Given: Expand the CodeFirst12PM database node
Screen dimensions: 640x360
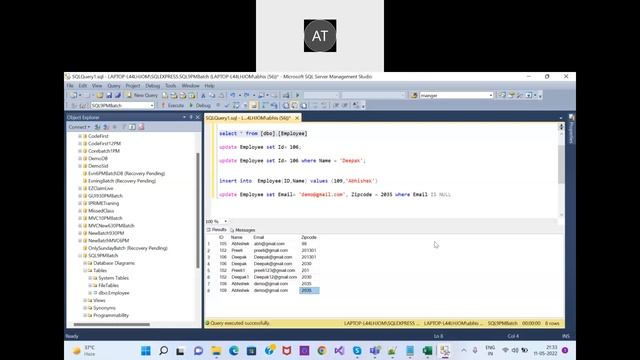Looking at the screenshot, I should [x=80, y=144].
